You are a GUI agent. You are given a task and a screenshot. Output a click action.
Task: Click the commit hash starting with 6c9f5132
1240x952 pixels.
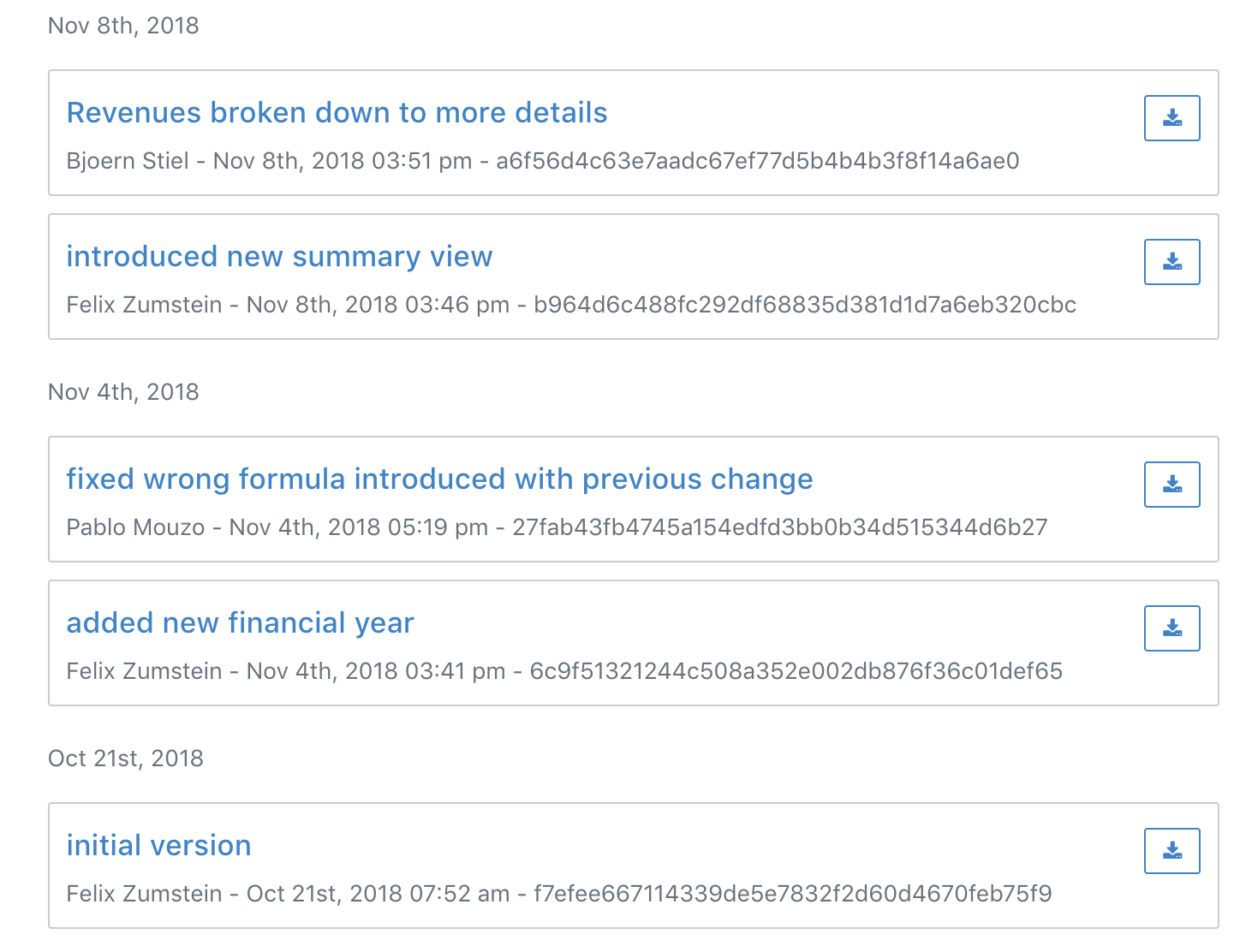coord(796,671)
